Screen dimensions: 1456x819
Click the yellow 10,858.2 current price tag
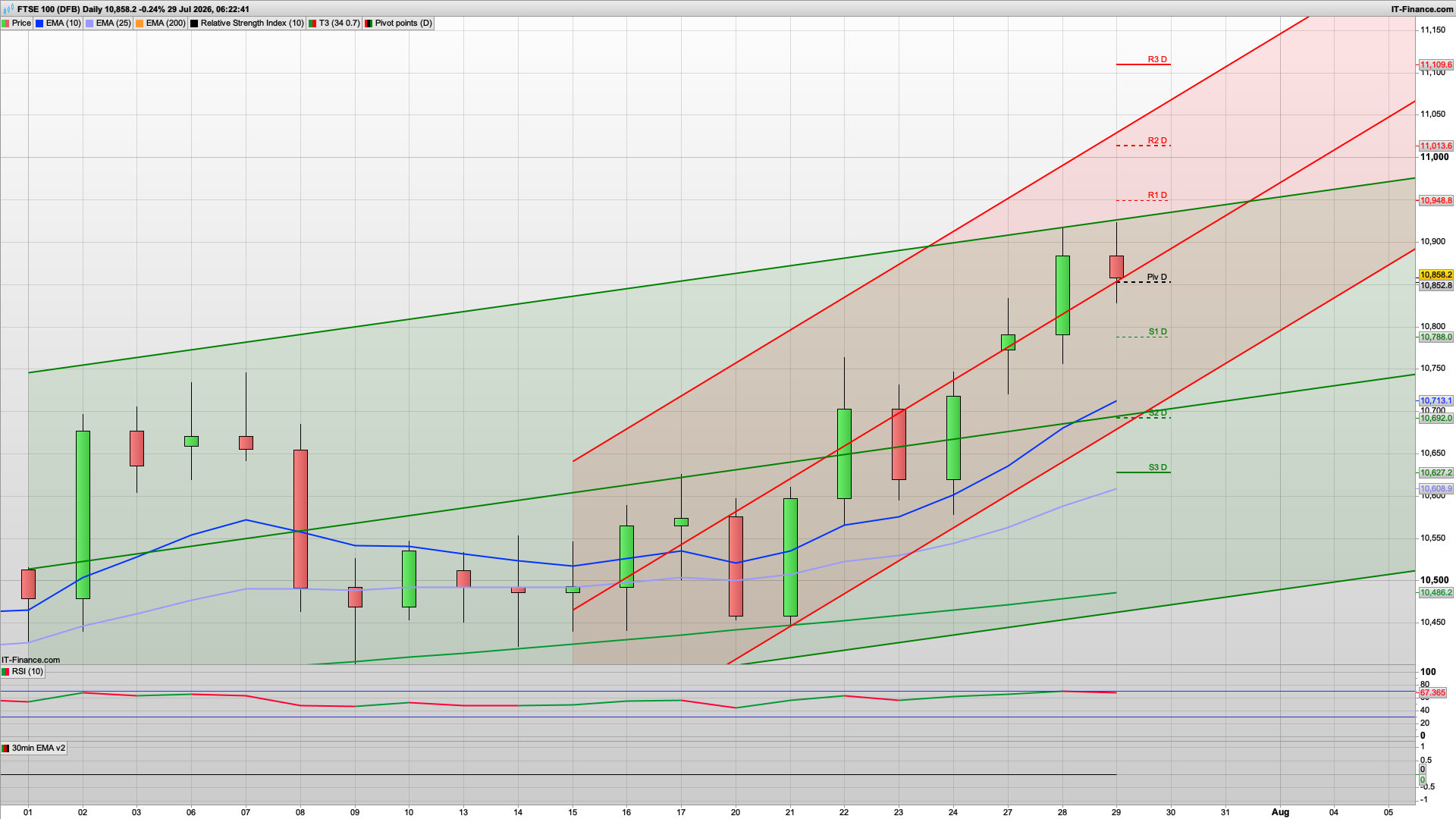1436,275
